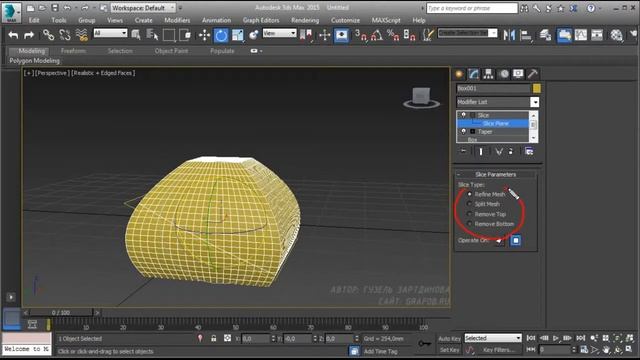Toggle Show End Result in modifier stack
The image size is (640, 360).
pos(481,151)
